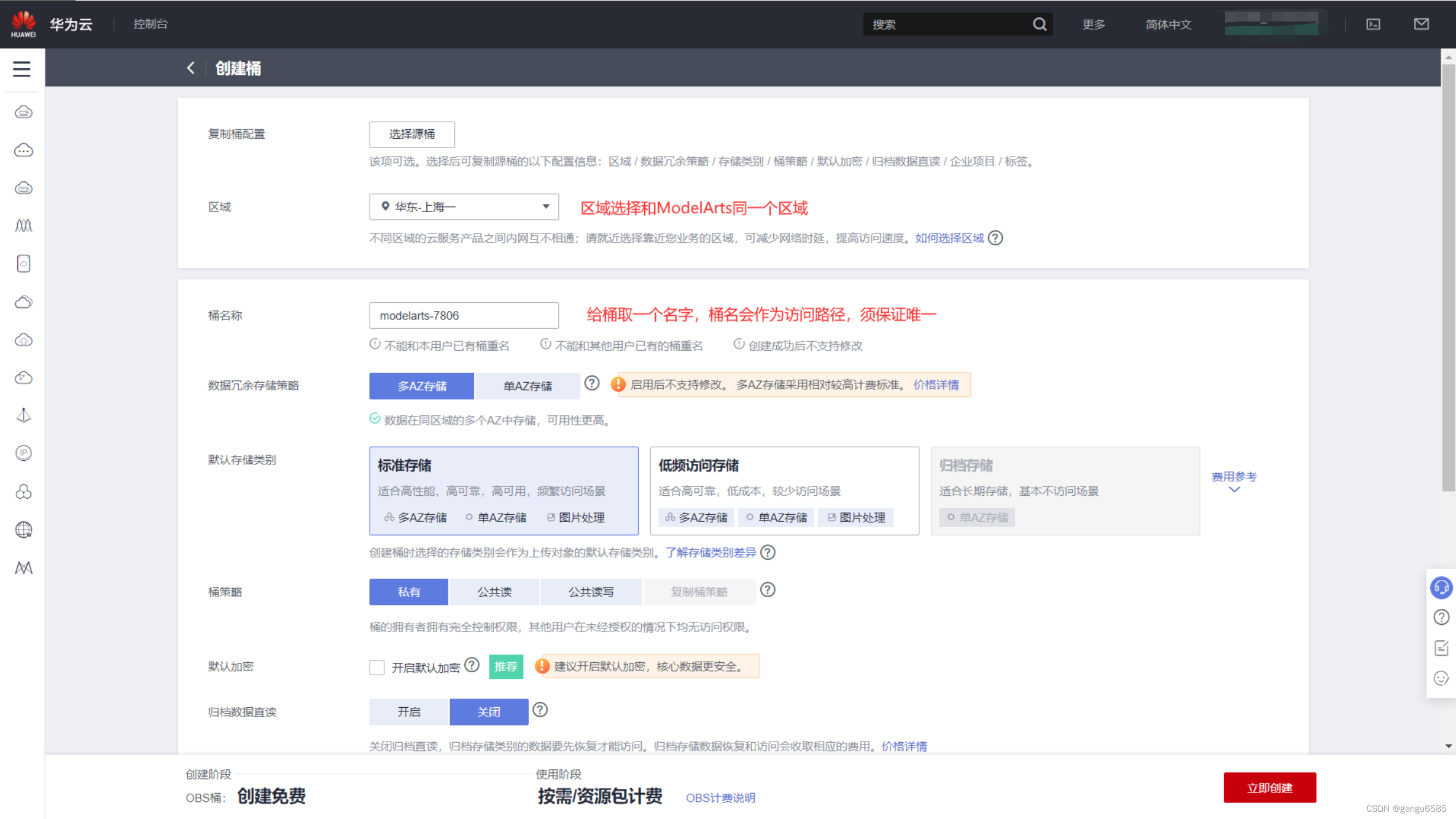Click the 选择源桶 button
Screen dimensions: 1456x819
411,135
